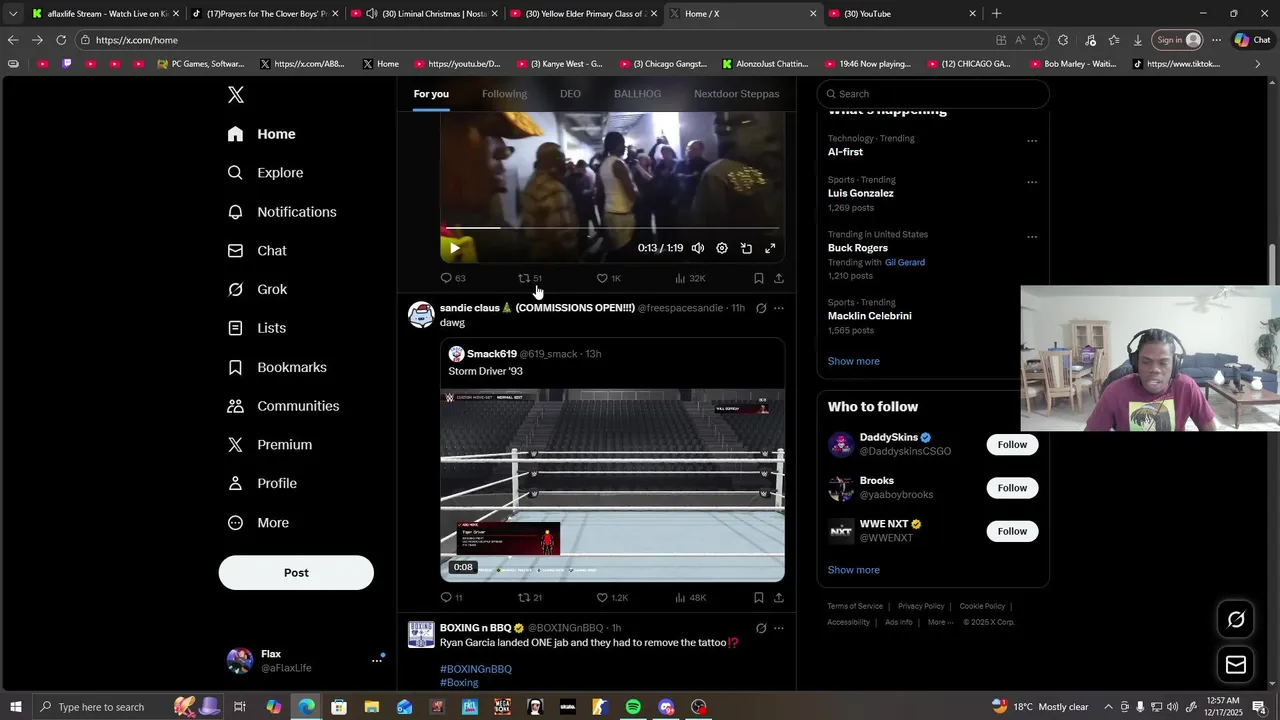Follow DaddySkins

[x=1012, y=445]
